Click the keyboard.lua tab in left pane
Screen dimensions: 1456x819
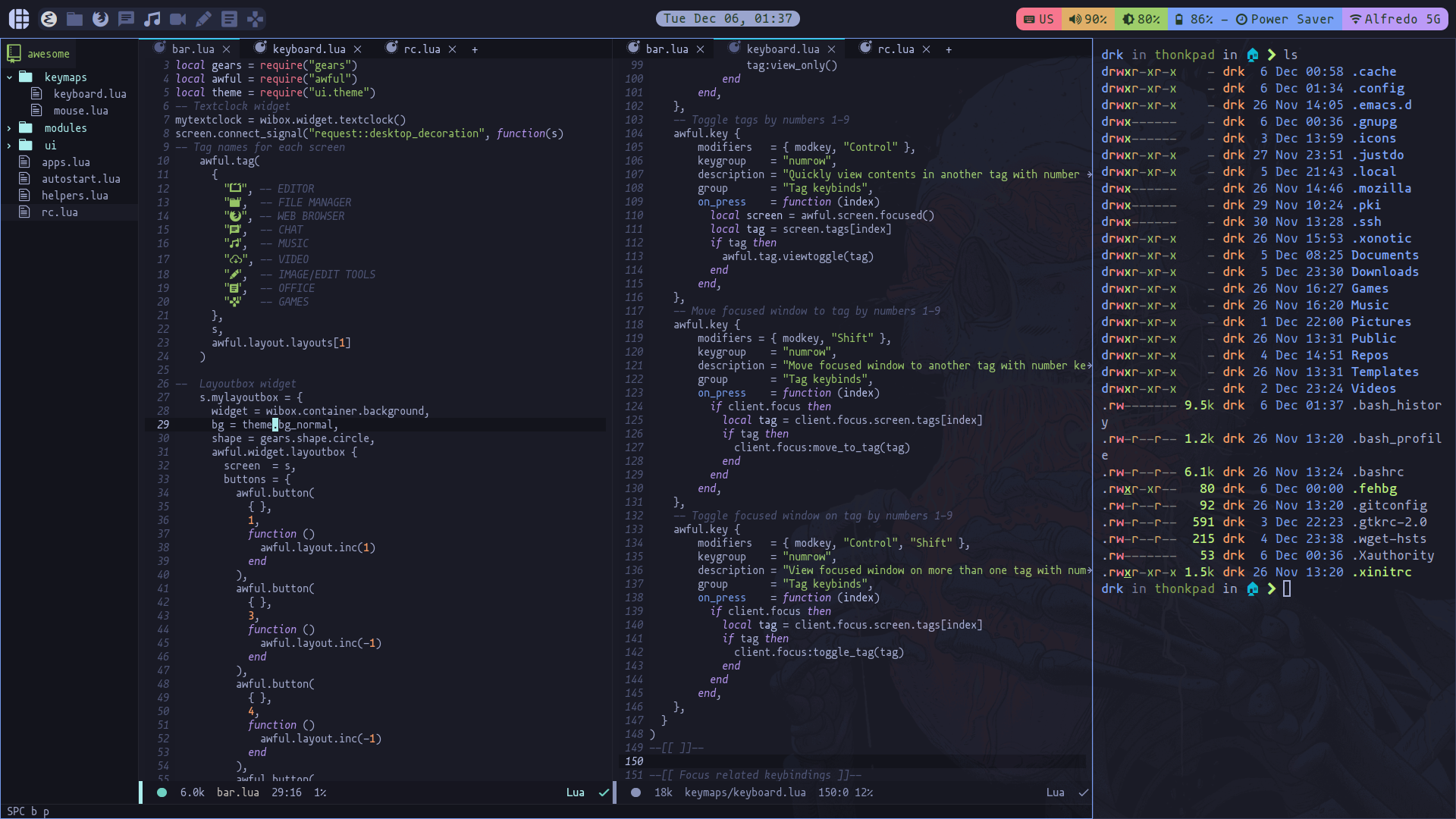(x=308, y=49)
